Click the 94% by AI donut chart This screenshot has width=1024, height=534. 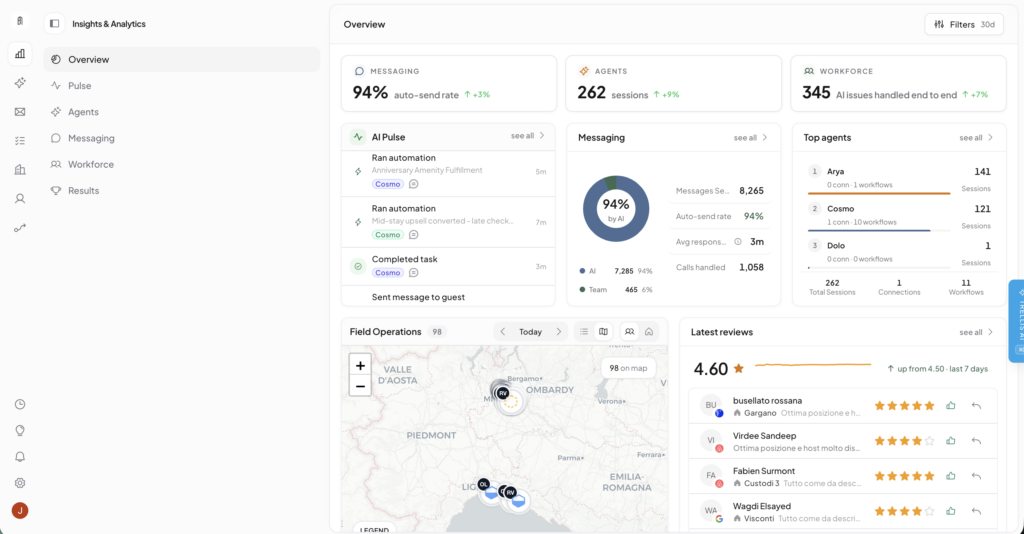point(616,209)
